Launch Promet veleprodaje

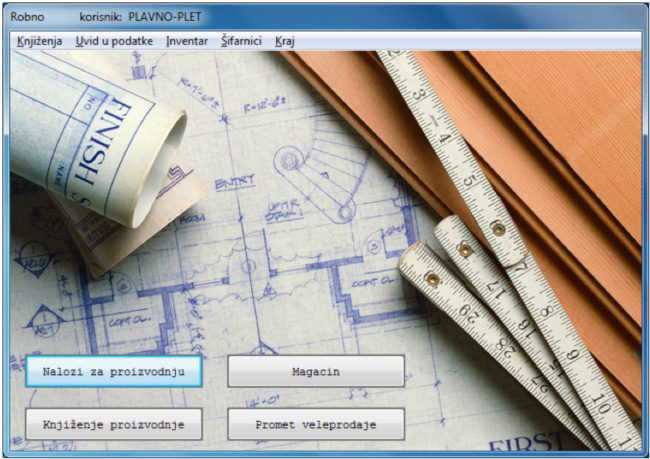(x=316, y=424)
